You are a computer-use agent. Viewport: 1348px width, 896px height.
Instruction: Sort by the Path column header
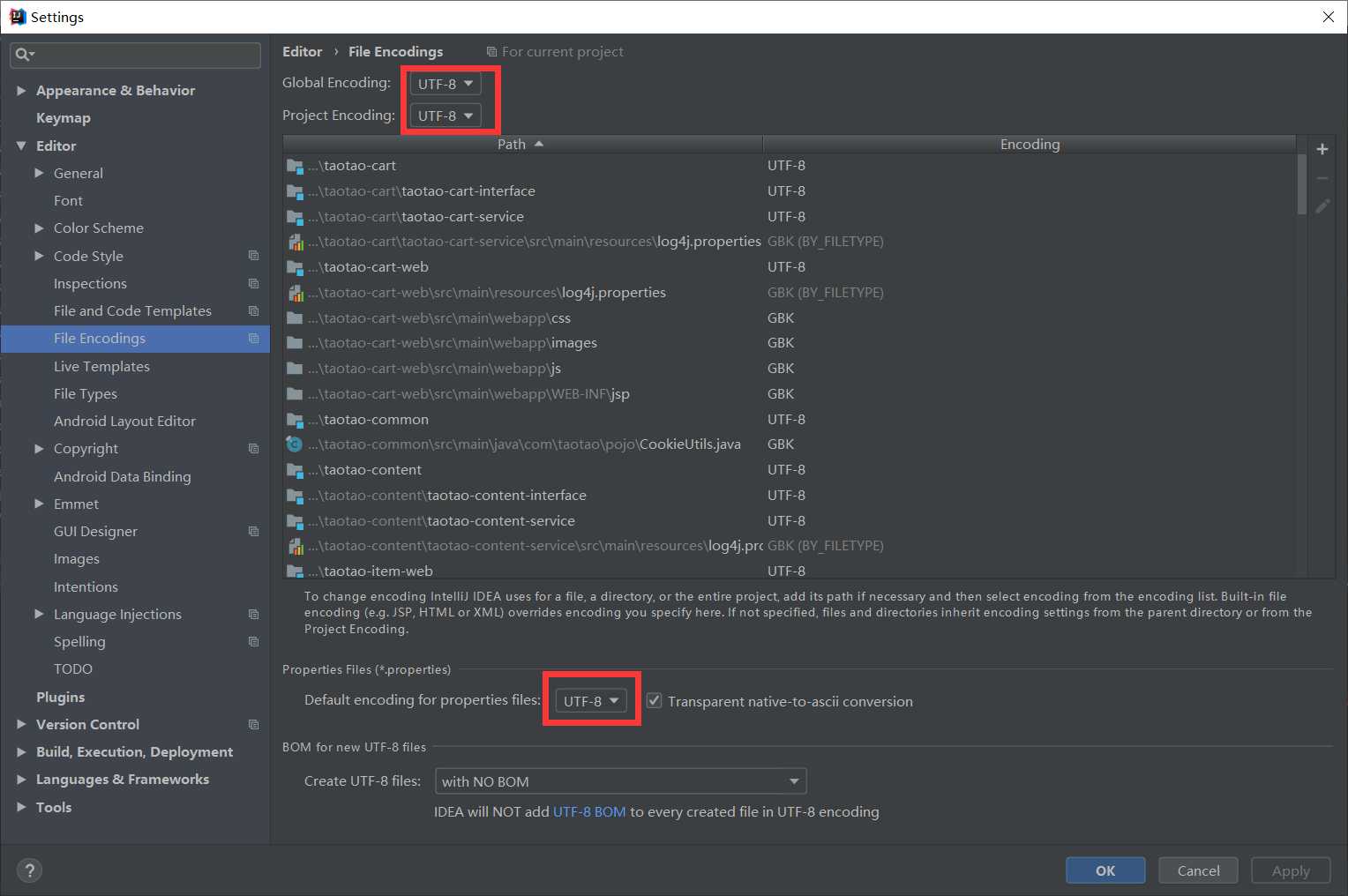point(522,144)
